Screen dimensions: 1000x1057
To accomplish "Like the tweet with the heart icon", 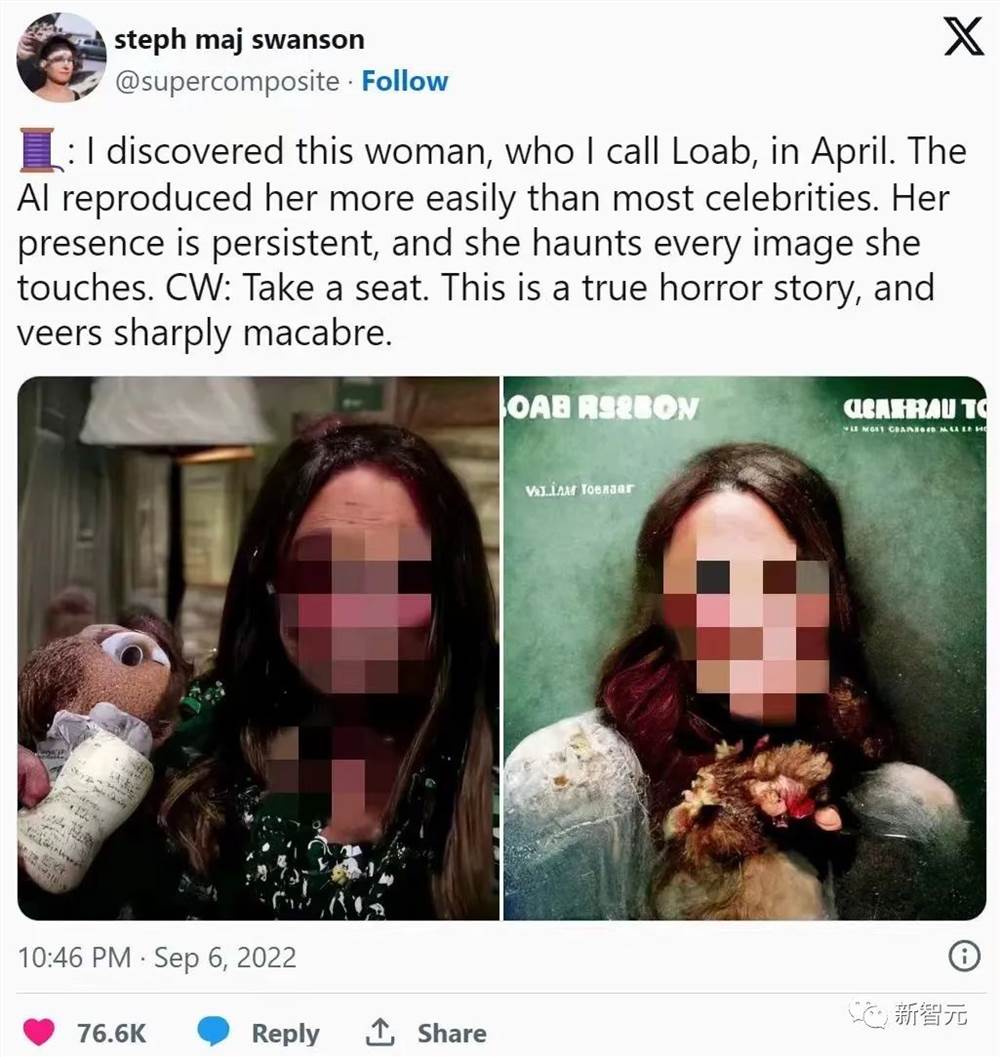I will [x=39, y=1032].
